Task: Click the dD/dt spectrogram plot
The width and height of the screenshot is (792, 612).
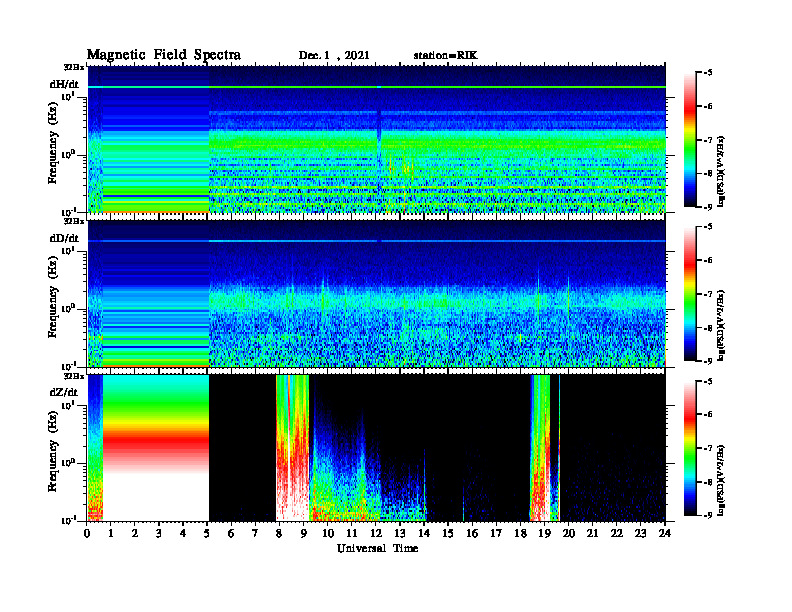Action: pyautogui.click(x=376, y=293)
